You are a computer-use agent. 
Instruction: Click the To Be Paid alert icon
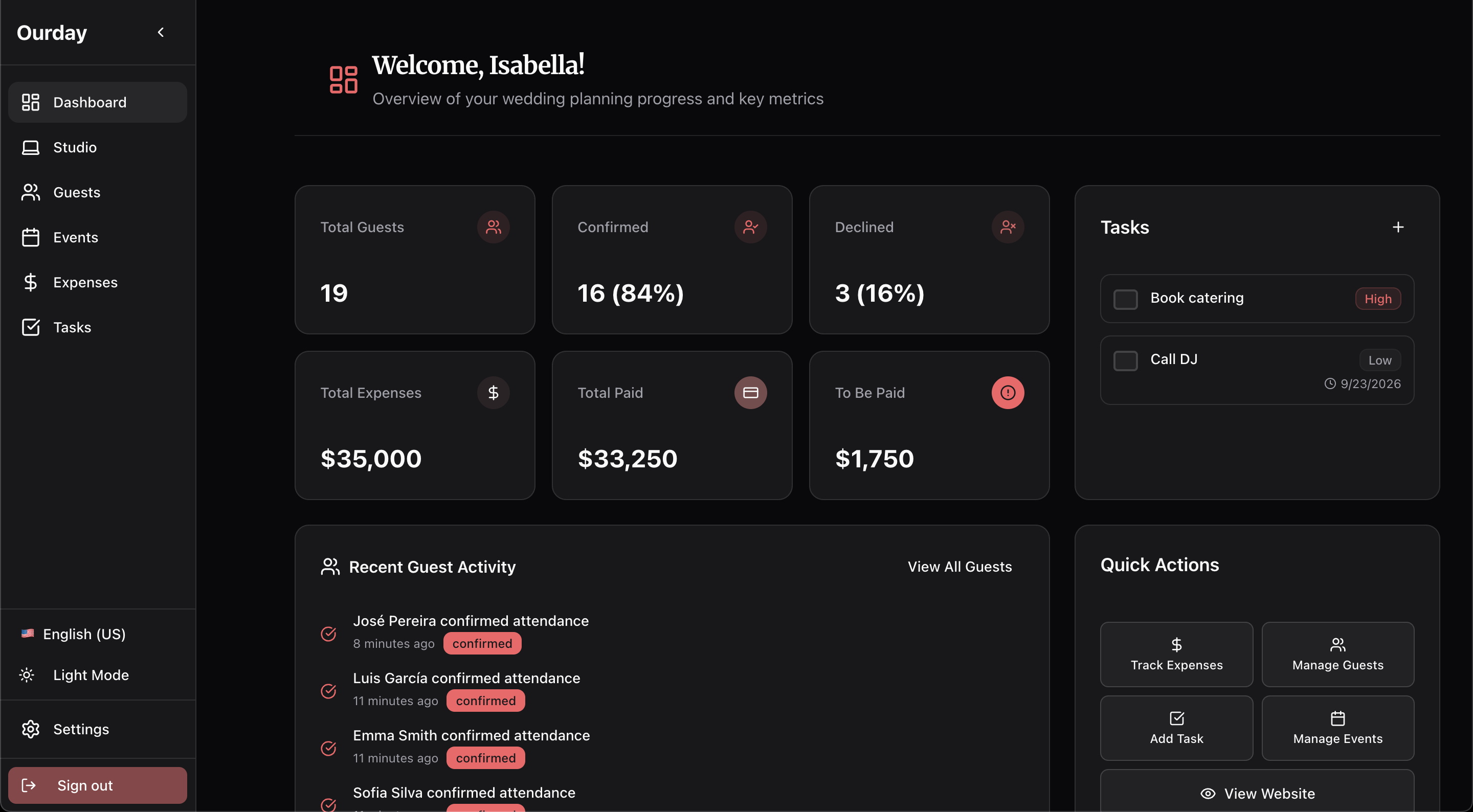click(1008, 393)
